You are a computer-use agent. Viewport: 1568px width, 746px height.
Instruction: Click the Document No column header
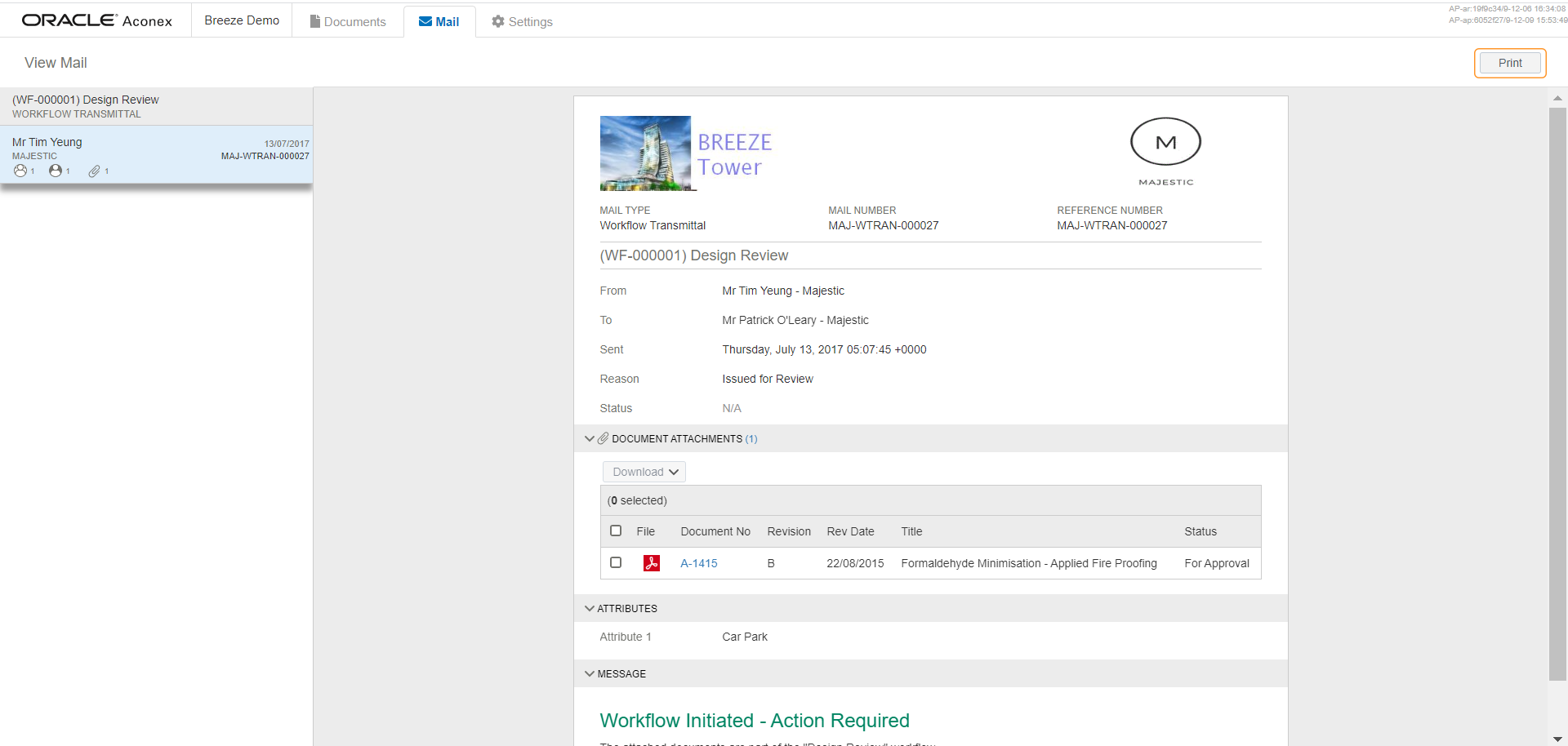click(x=715, y=531)
